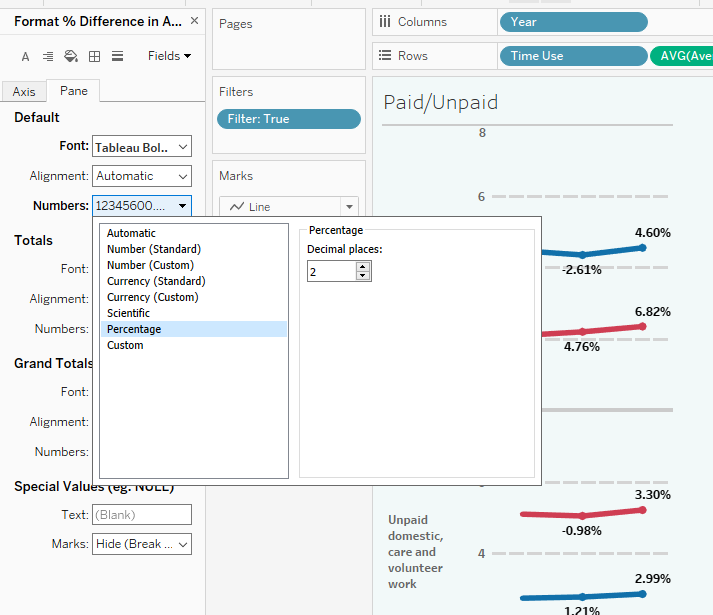The height and width of the screenshot is (615, 713).
Task: Select the Filter: True pill
Action: tap(289, 119)
